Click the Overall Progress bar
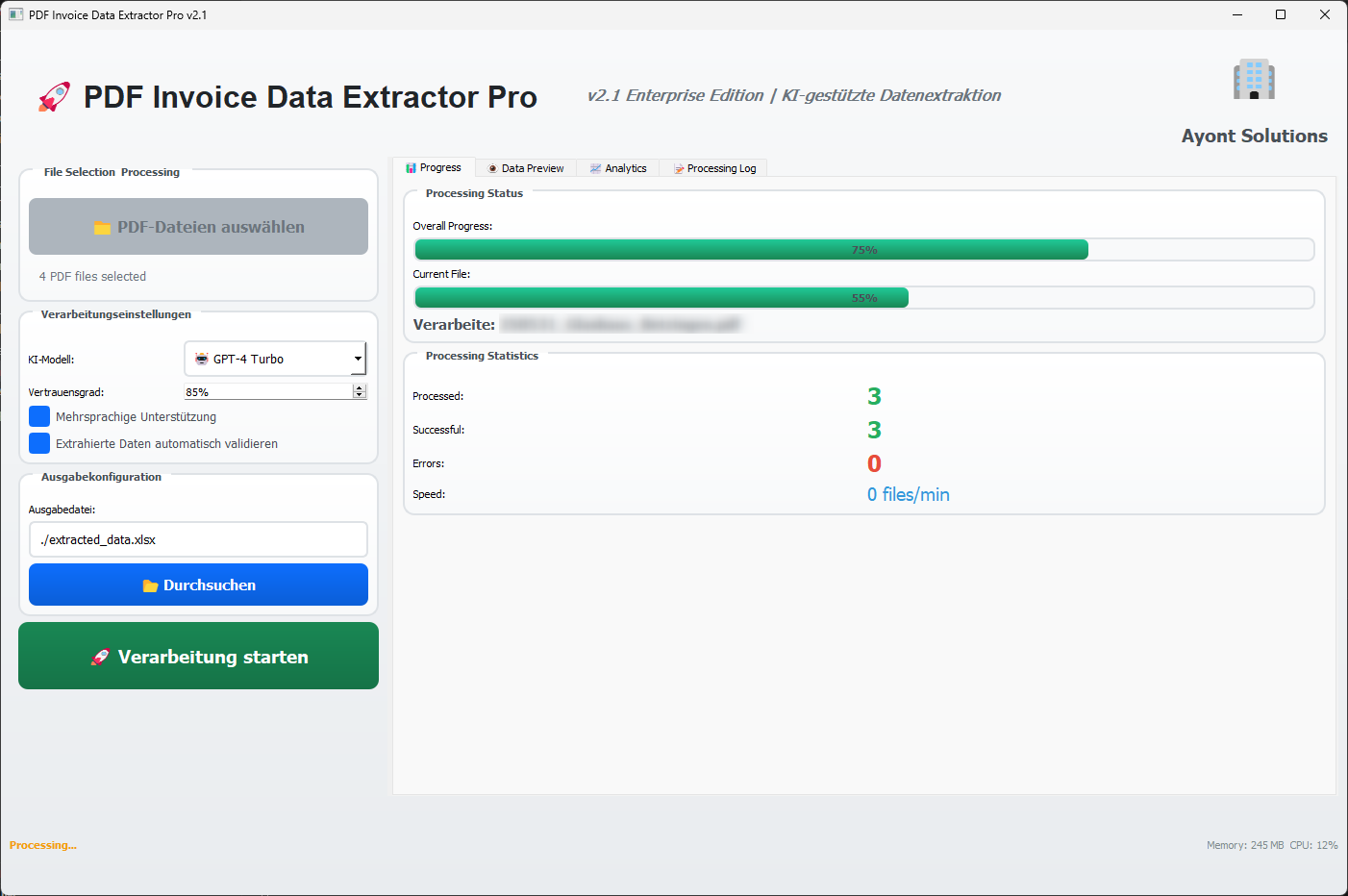 pos(863,250)
